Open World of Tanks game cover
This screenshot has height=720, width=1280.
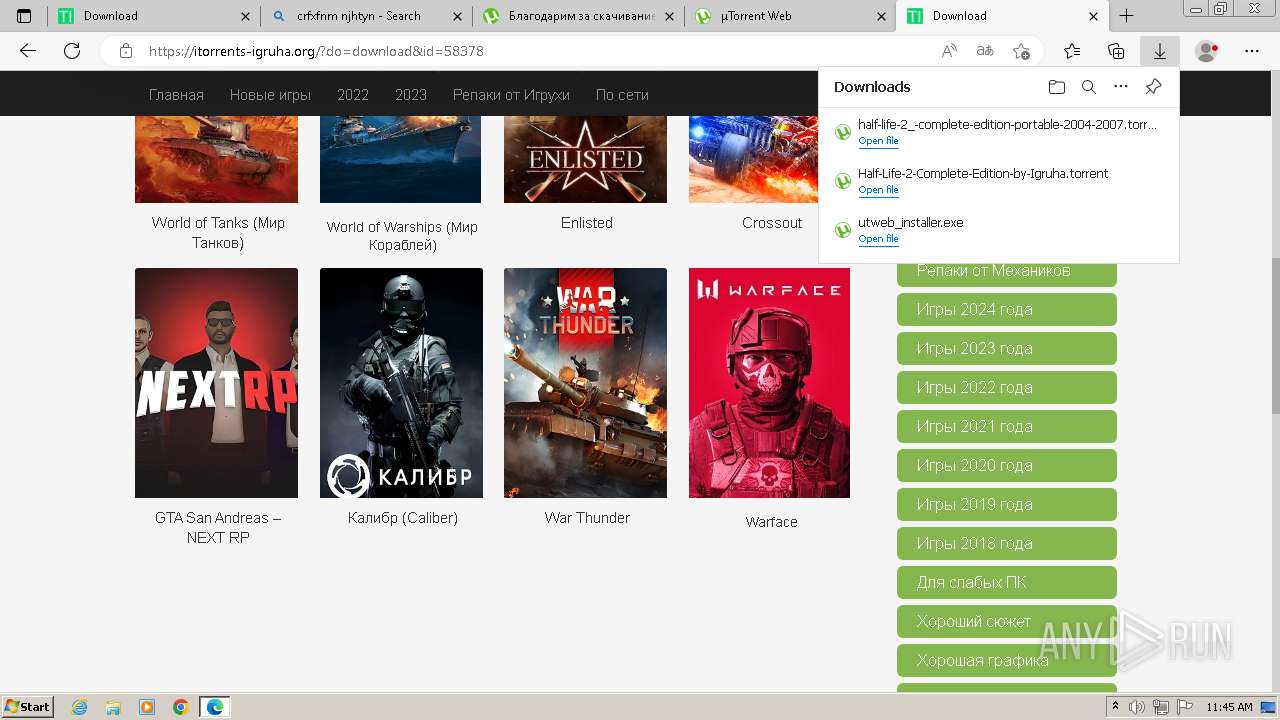pos(216,158)
